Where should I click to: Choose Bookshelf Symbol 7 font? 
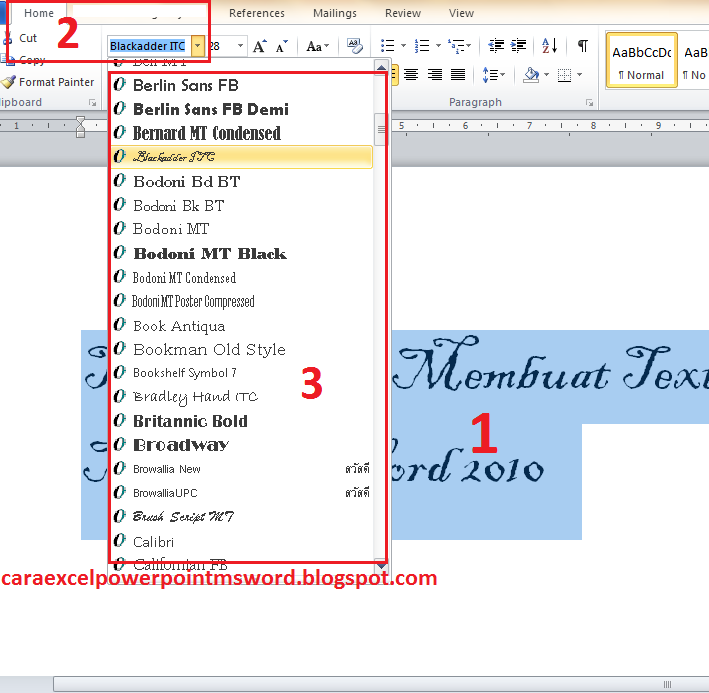[242, 373]
